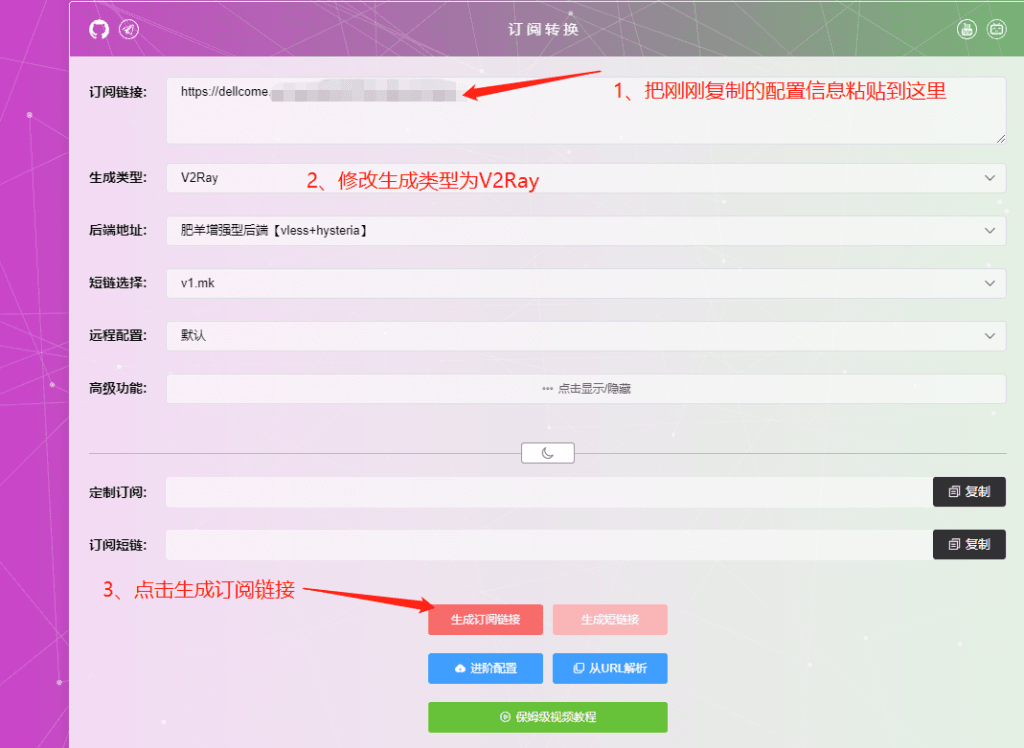Click 从URL解析 button
The height and width of the screenshot is (748, 1024).
tap(610, 668)
